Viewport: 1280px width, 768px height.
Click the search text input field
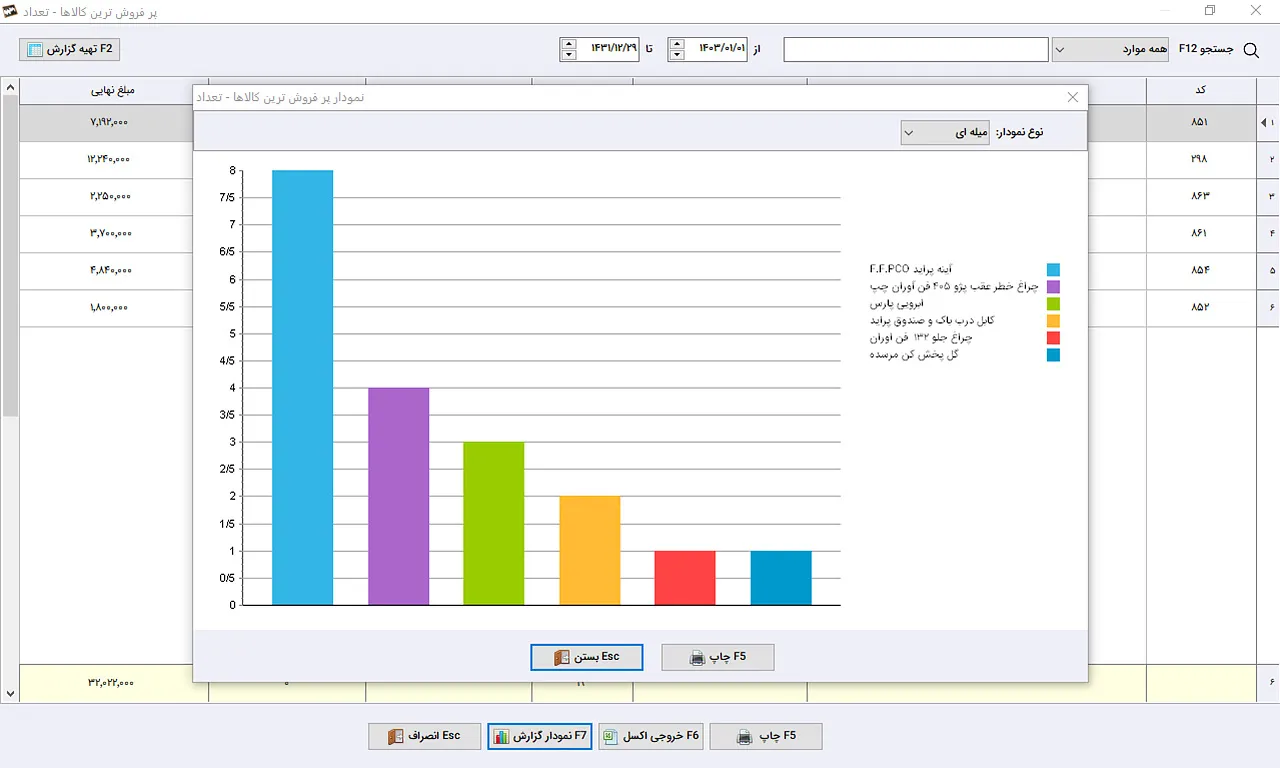point(916,49)
